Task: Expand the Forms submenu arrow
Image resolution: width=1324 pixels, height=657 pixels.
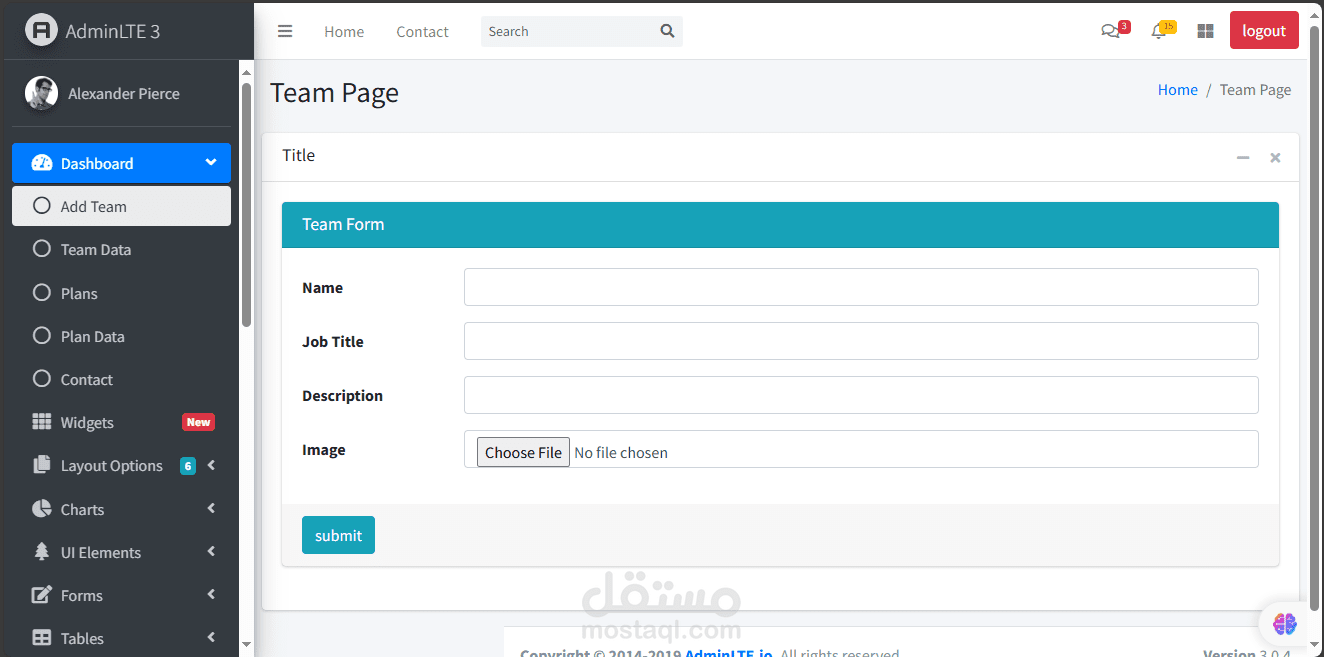Action: coord(211,594)
